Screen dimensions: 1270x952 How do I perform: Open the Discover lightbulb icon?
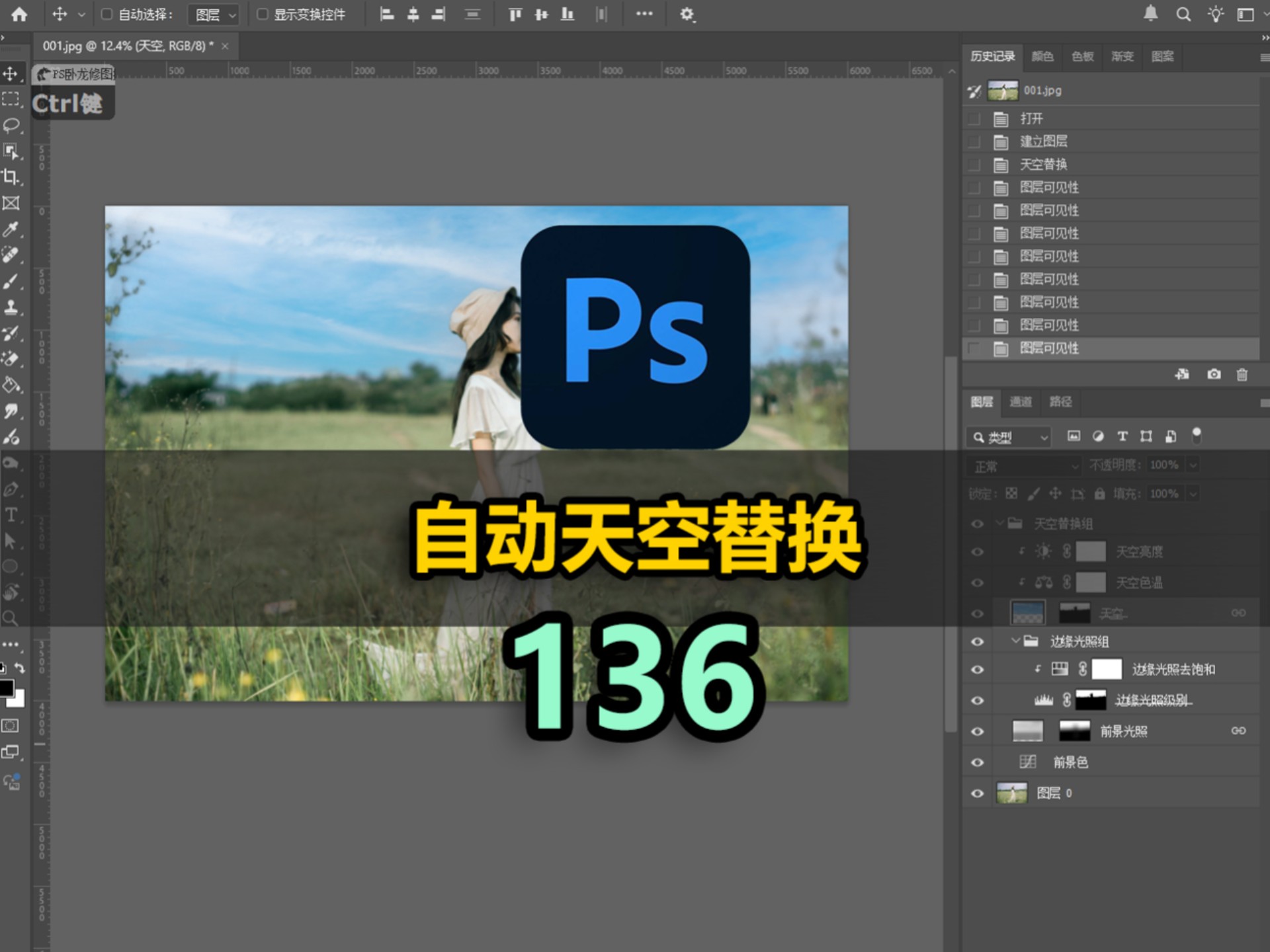click(x=1215, y=14)
